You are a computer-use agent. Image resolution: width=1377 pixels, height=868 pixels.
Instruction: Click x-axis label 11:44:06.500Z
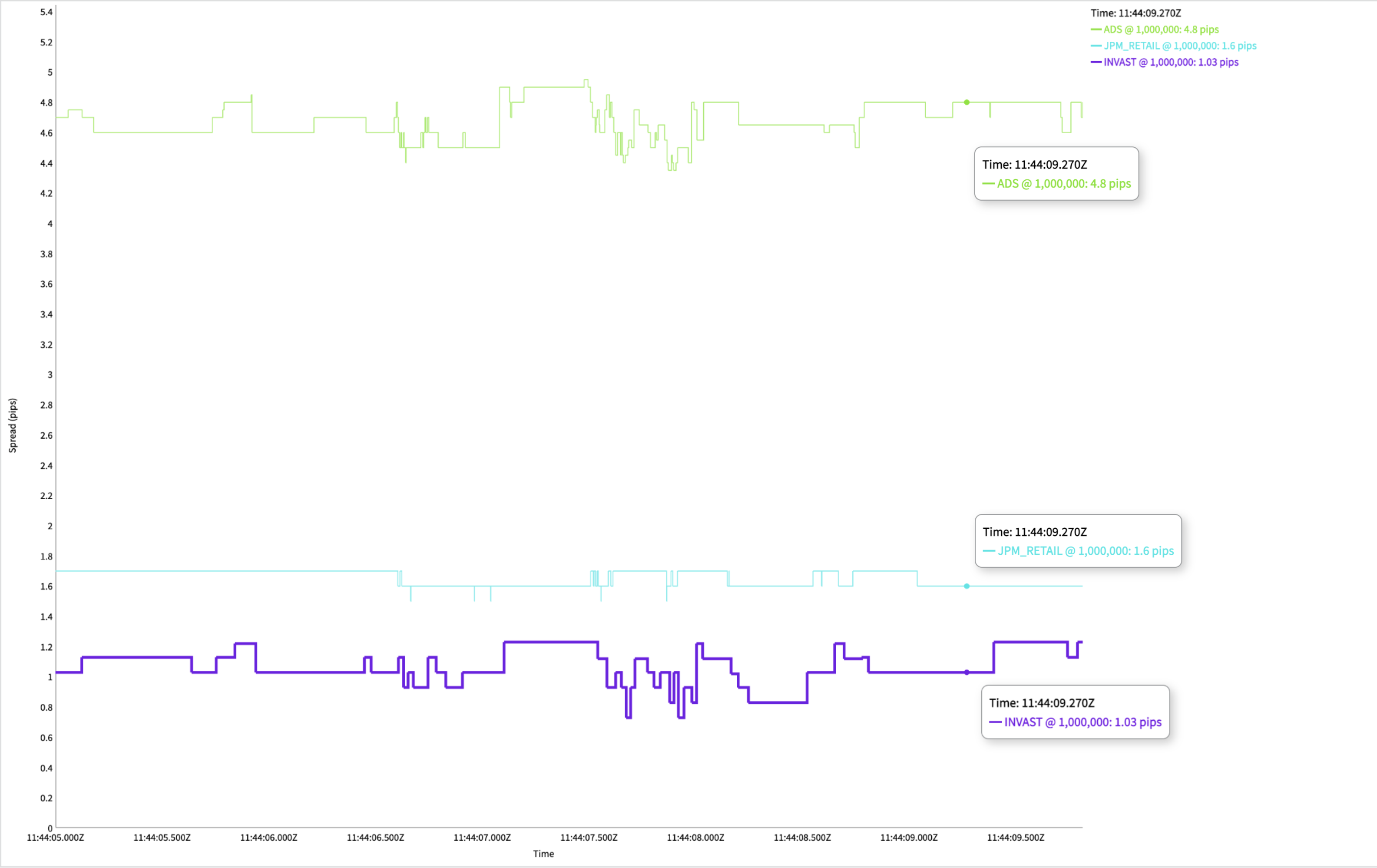click(x=376, y=838)
